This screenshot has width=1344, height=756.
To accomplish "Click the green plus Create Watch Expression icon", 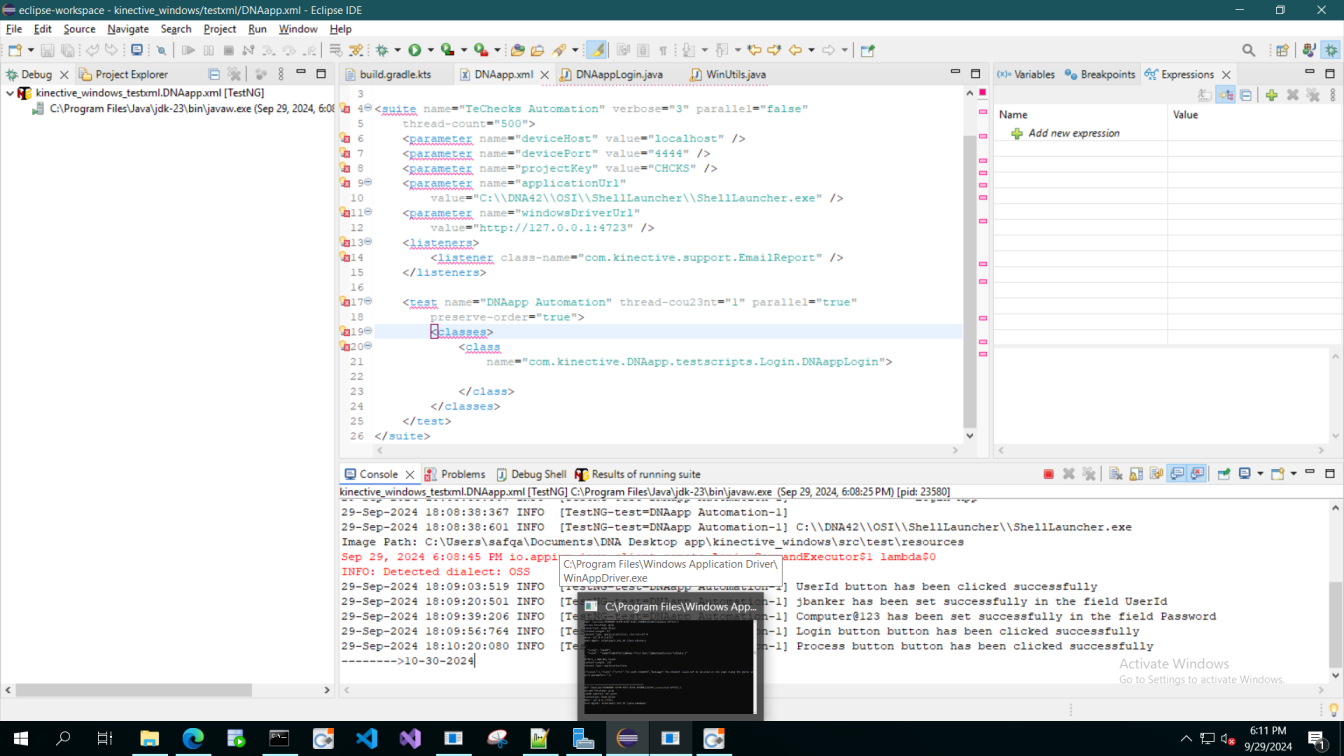I will pyautogui.click(x=1271, y=95).
